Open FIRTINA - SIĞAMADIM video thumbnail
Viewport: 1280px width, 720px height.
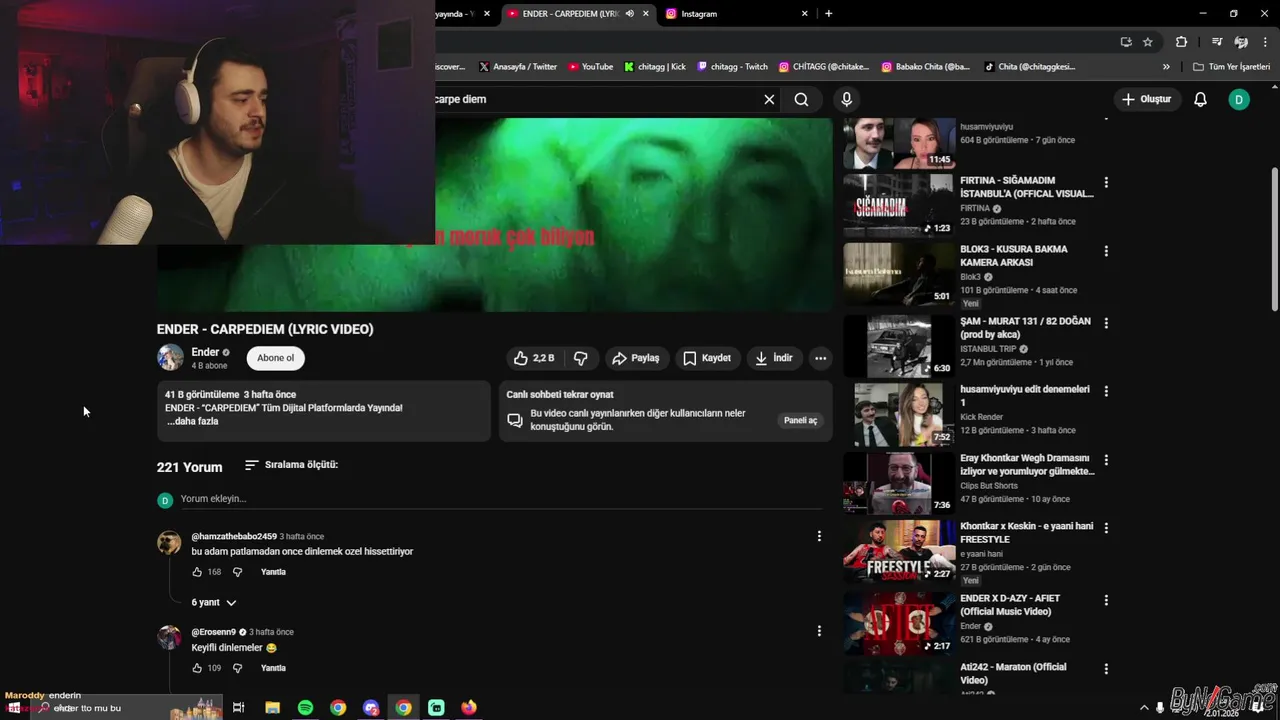pos(899,206)
